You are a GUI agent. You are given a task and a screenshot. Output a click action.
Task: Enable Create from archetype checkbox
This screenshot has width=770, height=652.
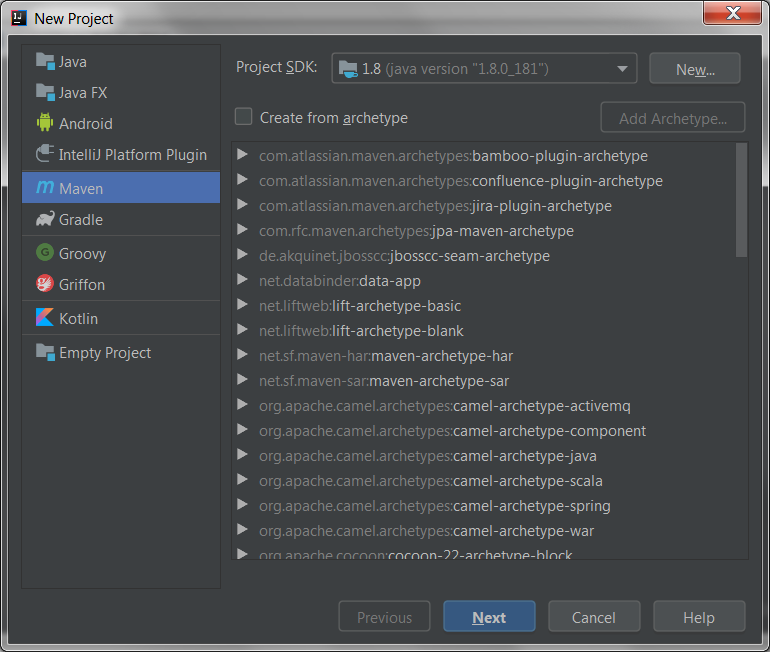(x=244, y=117)
